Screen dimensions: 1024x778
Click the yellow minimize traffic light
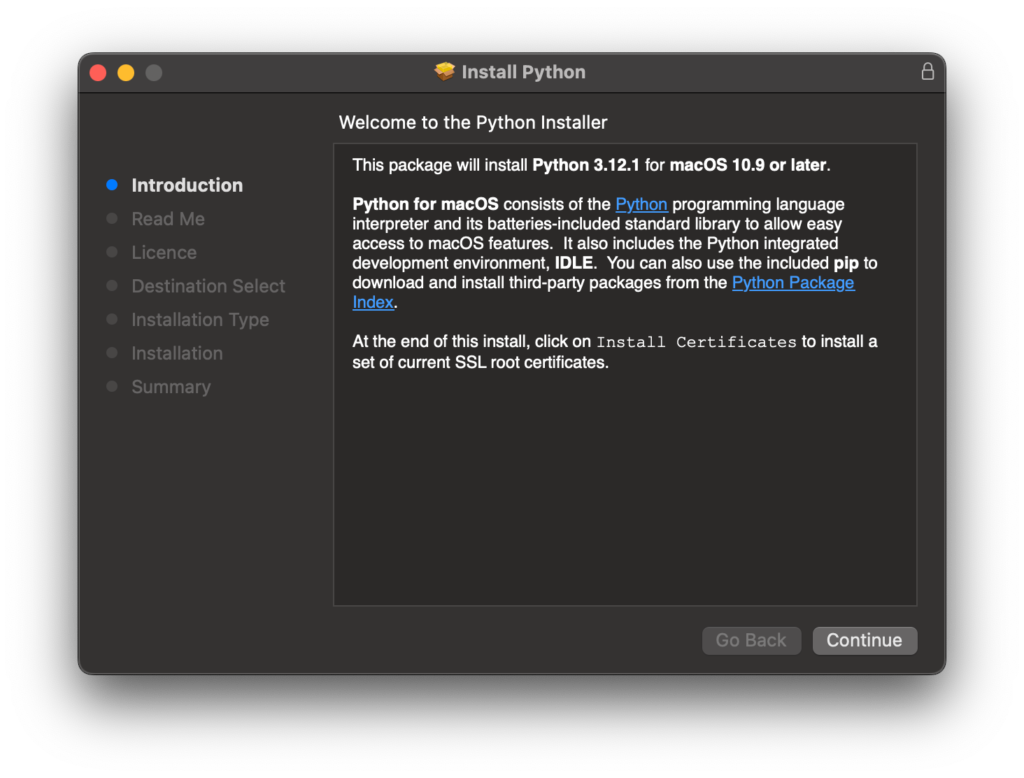pos(125,72)
